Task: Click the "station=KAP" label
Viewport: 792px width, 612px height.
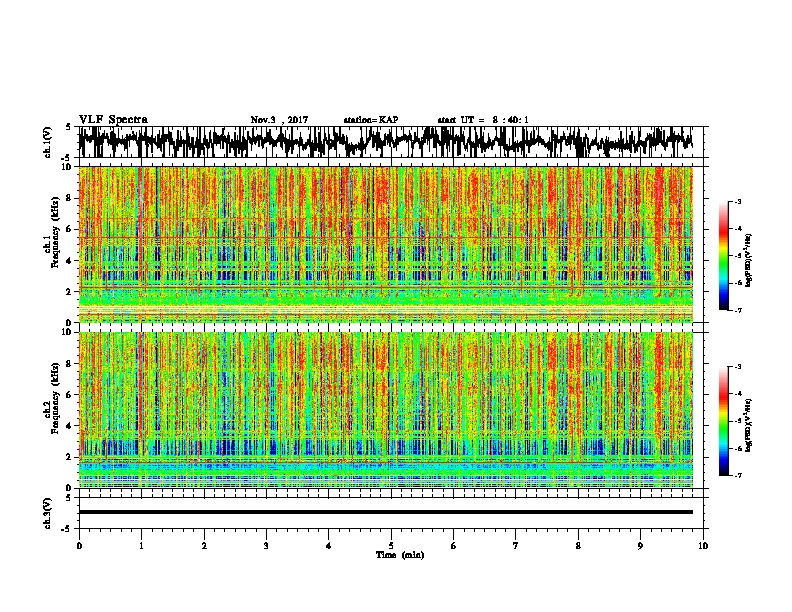Action: (371, 120)
